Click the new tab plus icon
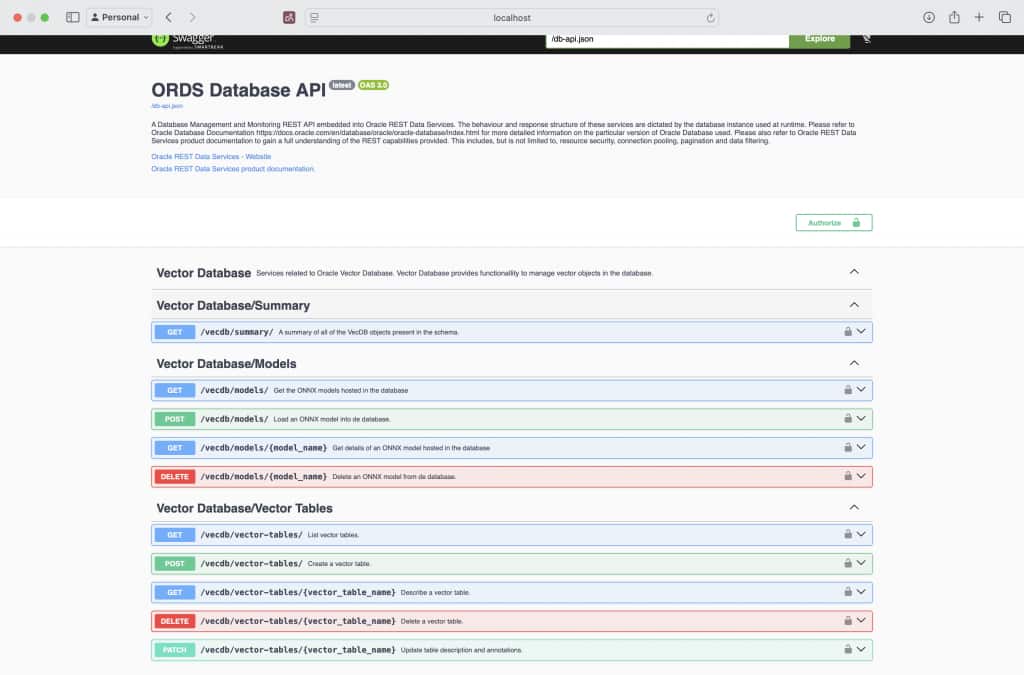This screenshot has width=1024, height=675. coord(979,16)
